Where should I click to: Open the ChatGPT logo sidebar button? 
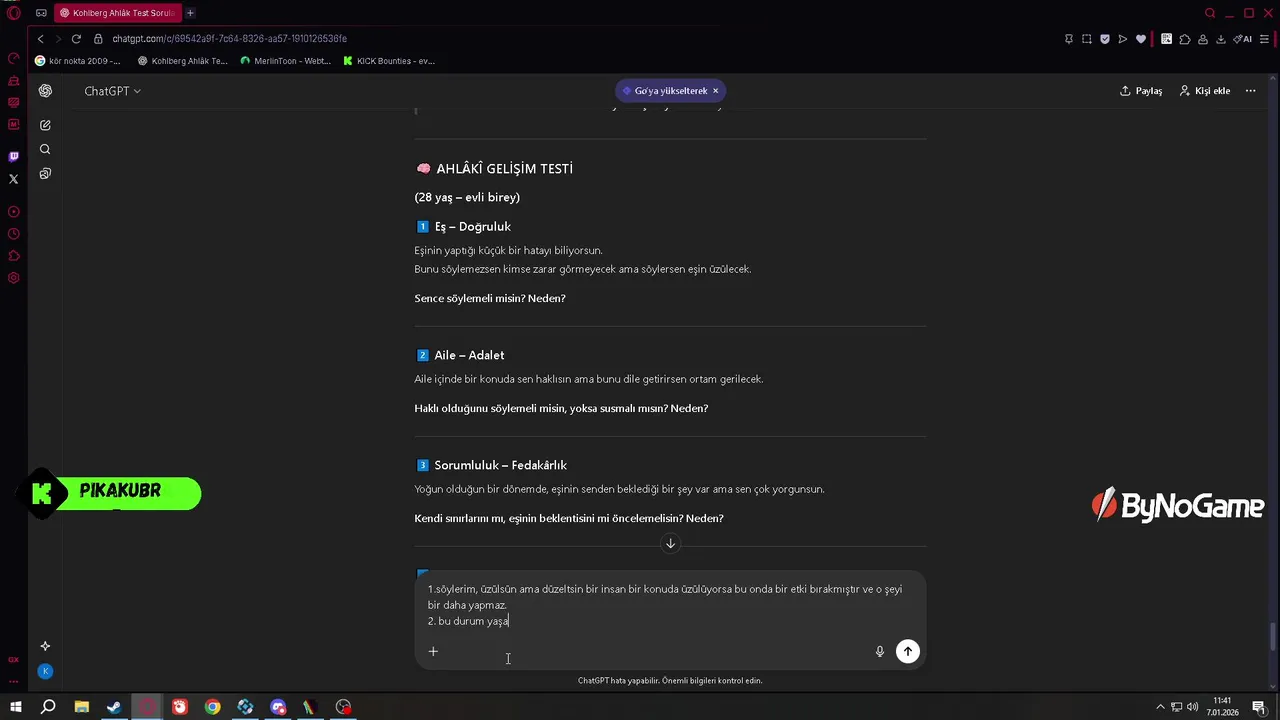(45, 91)
